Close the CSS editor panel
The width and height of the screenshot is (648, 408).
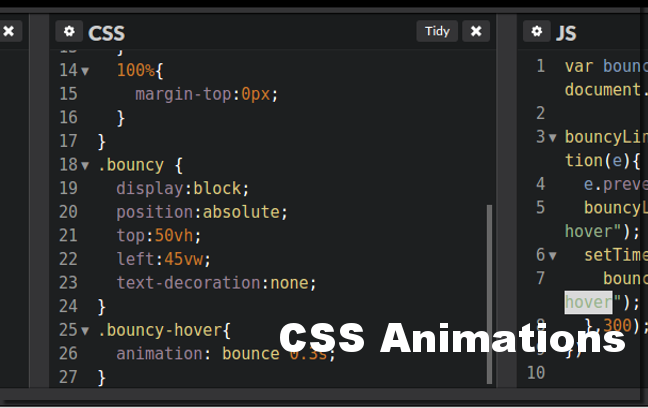click(x=476, y=31)
